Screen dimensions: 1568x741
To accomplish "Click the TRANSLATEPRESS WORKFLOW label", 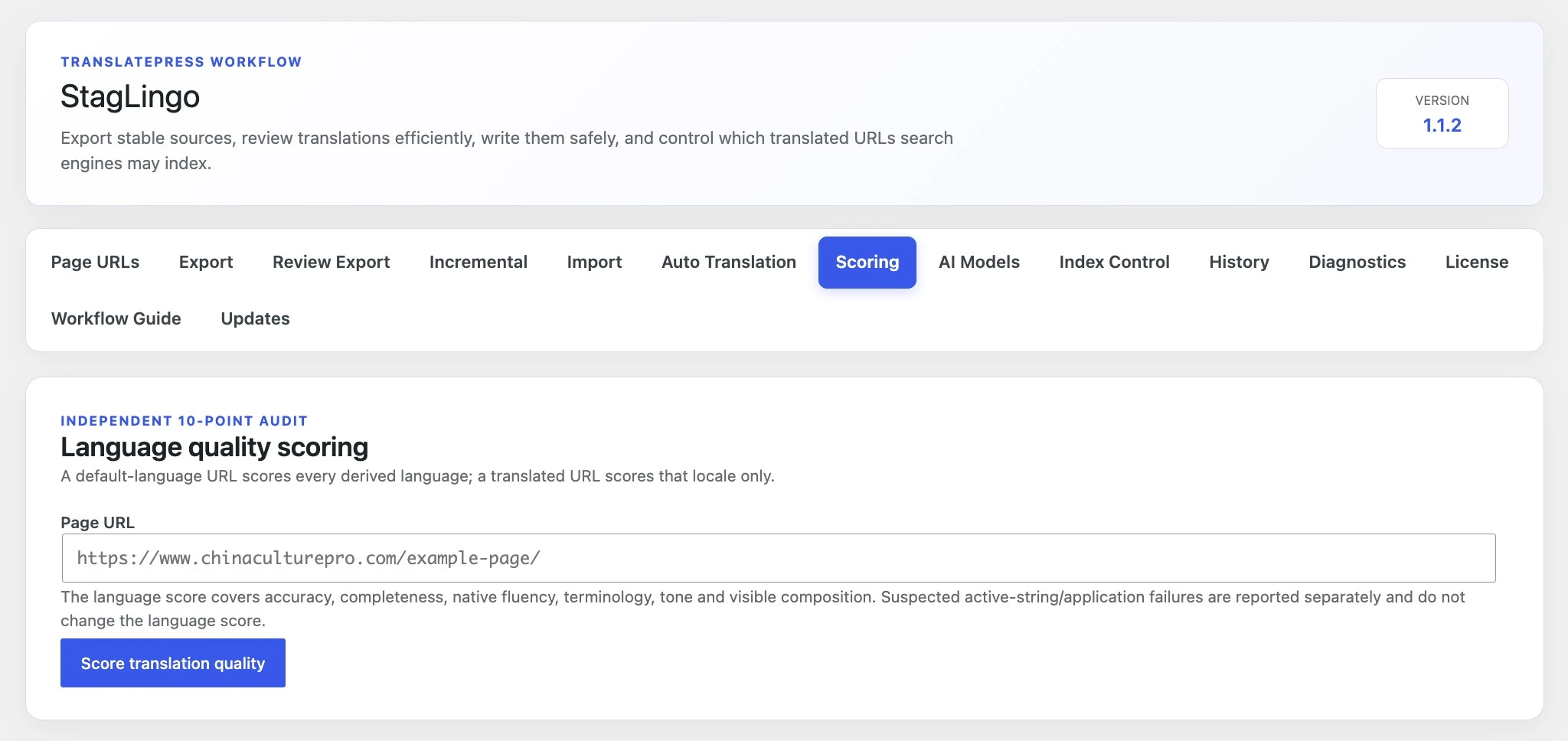I will click(x=181, y=62).
